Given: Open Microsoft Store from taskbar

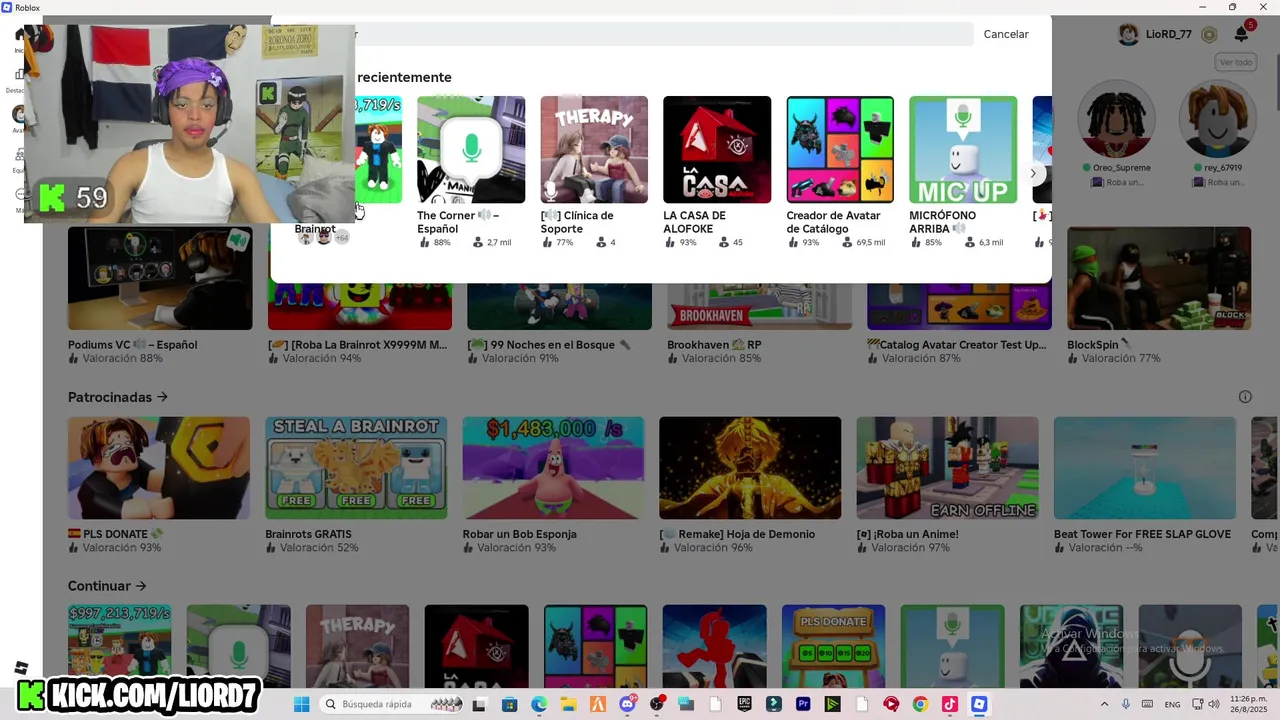Looking at the screenshot, I should tap(509, 704).
